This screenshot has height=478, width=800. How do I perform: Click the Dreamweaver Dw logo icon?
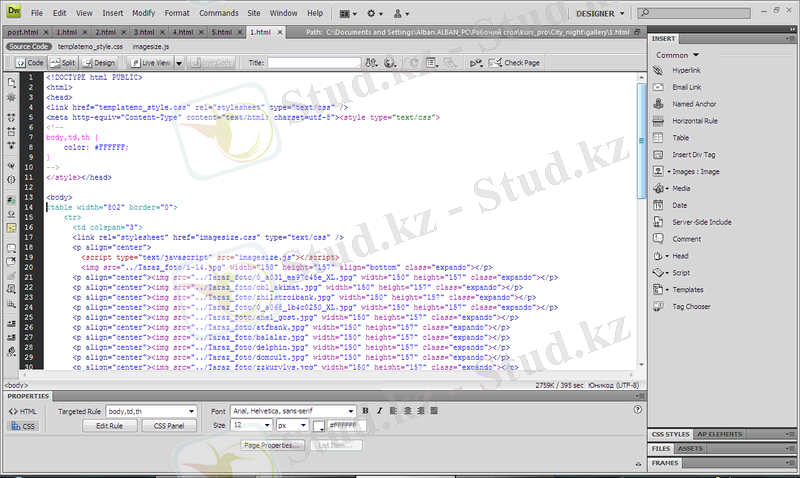click(14, 12)
